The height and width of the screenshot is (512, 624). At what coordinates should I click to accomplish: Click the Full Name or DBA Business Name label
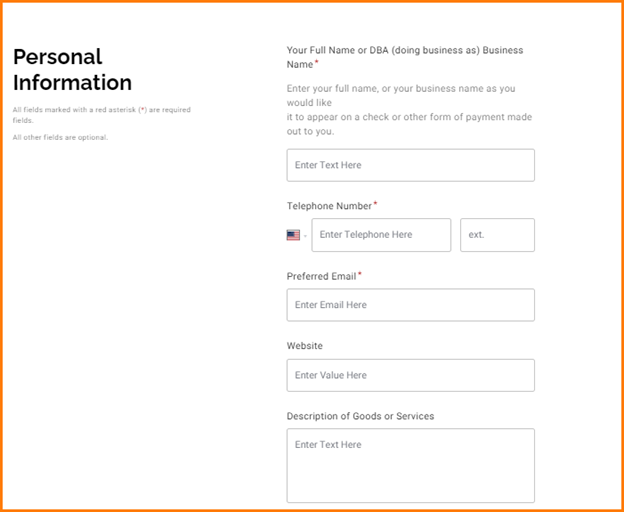(x=404, y=50)
